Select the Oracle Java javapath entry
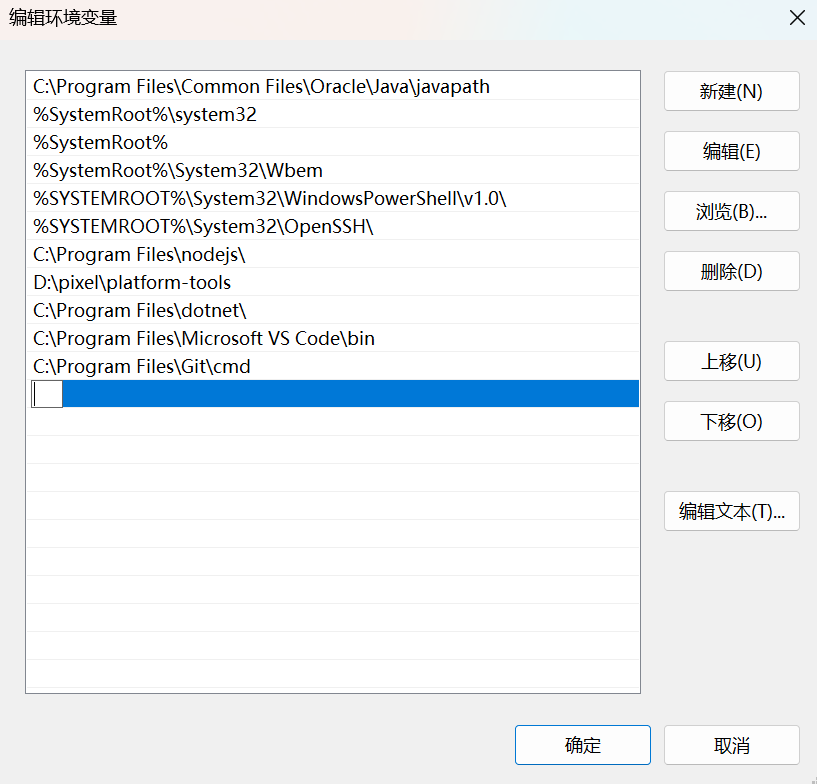 point(333,86)
